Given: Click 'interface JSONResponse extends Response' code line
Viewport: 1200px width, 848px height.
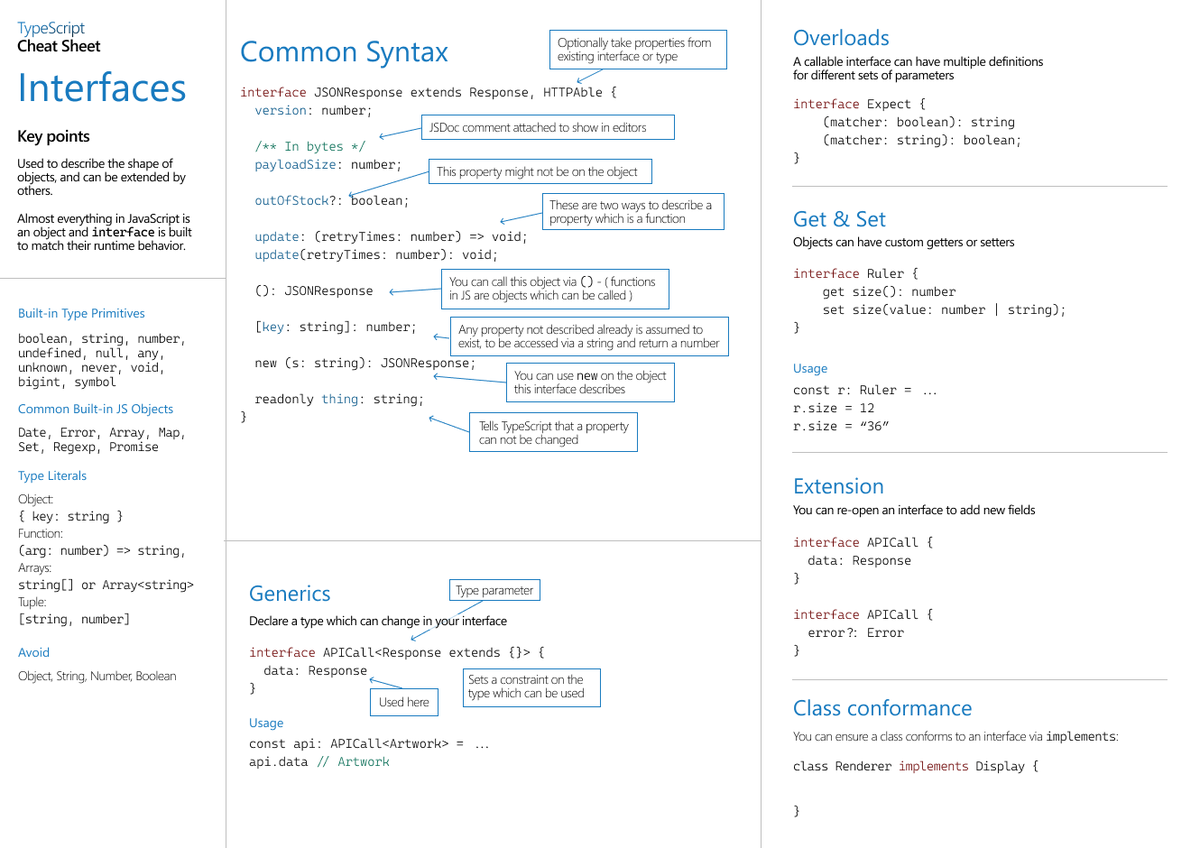Looking at the screenshot, I should click(x=429, y=92).
